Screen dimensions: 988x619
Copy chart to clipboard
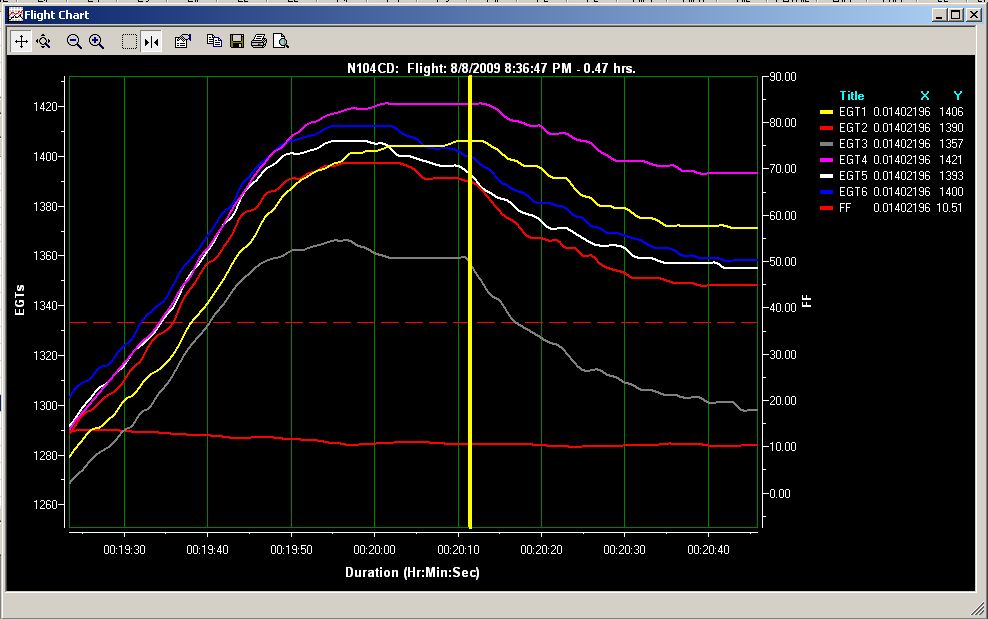tap(214, 42)
